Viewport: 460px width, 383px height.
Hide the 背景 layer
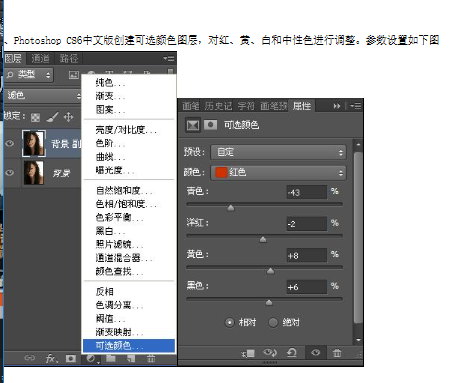[x=10, y=173]
